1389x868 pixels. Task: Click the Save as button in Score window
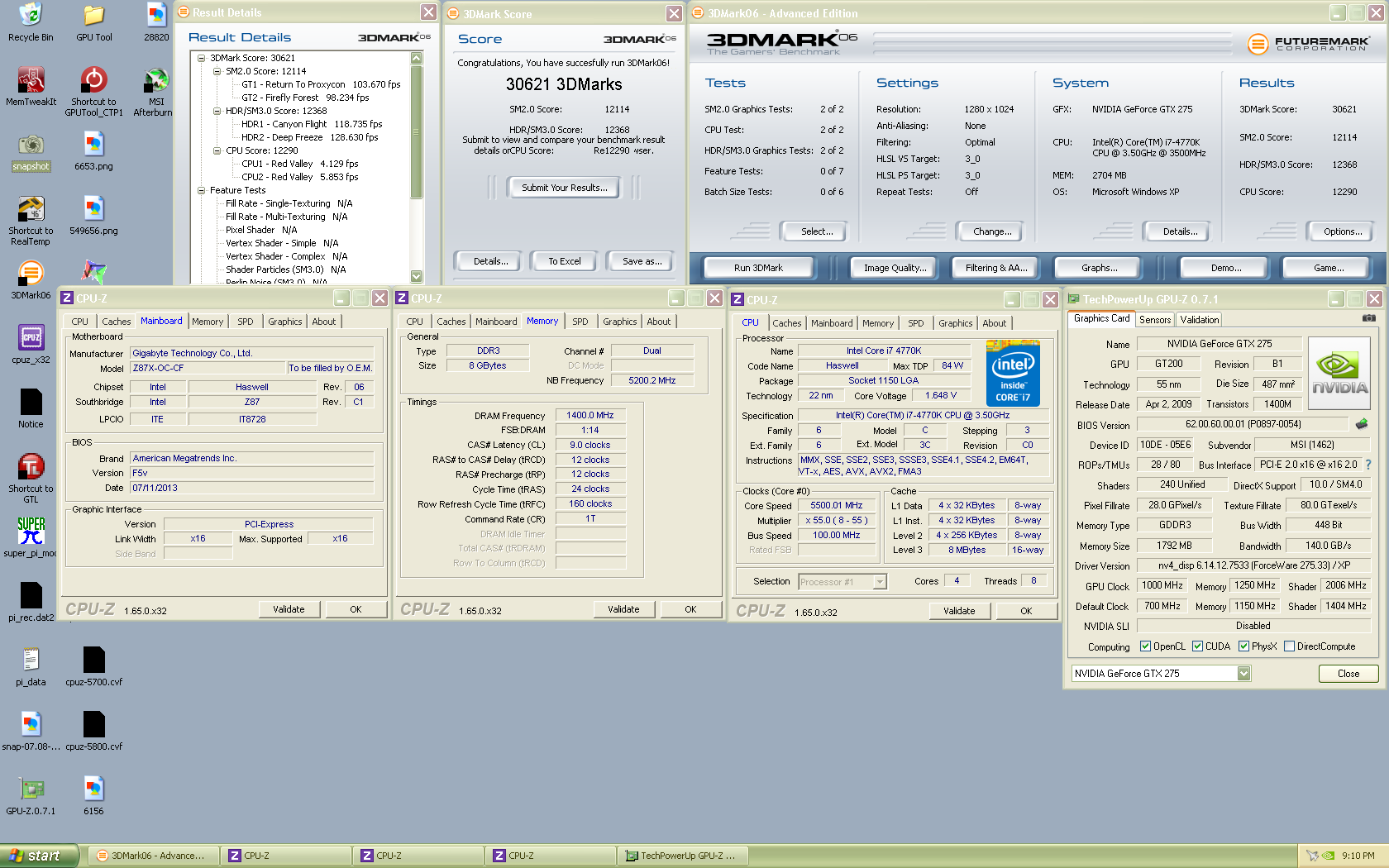(x=642, y=261)
